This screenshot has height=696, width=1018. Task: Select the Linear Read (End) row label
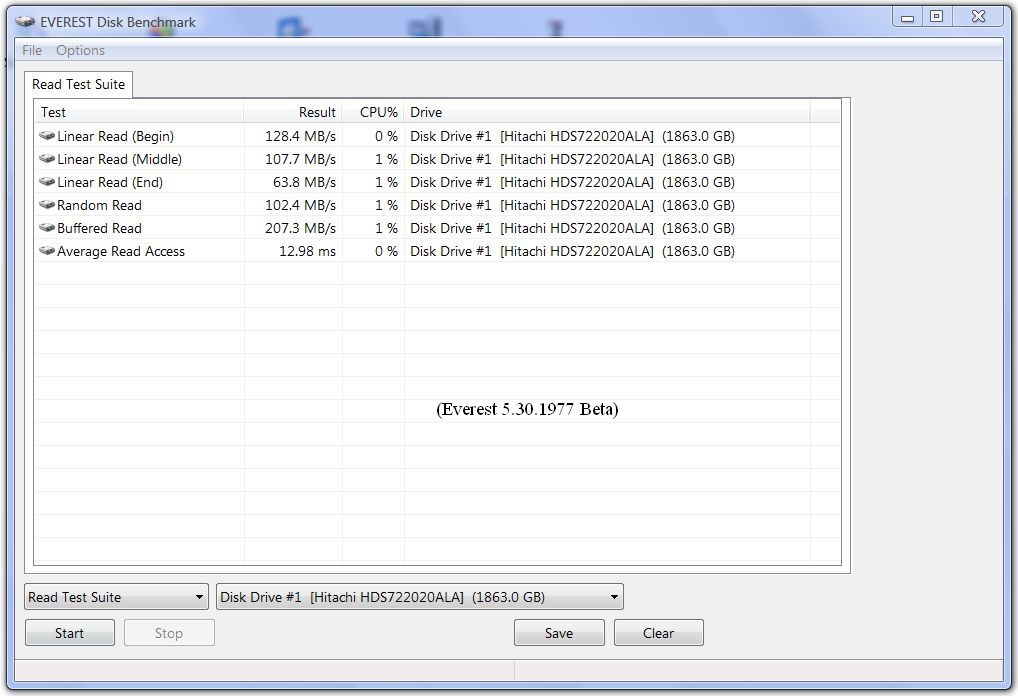[x=110, y=182]
